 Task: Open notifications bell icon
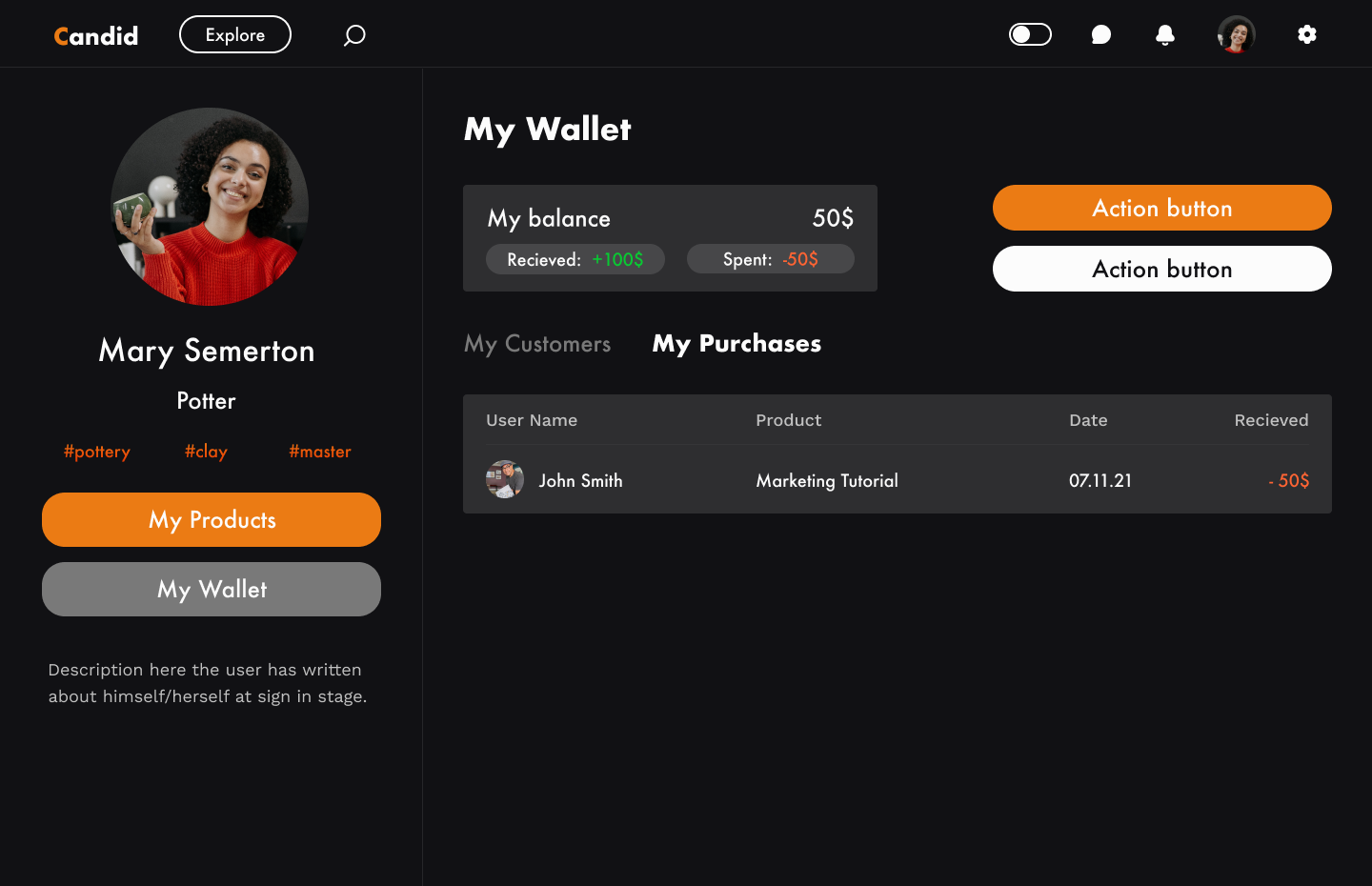[1164, 35]
